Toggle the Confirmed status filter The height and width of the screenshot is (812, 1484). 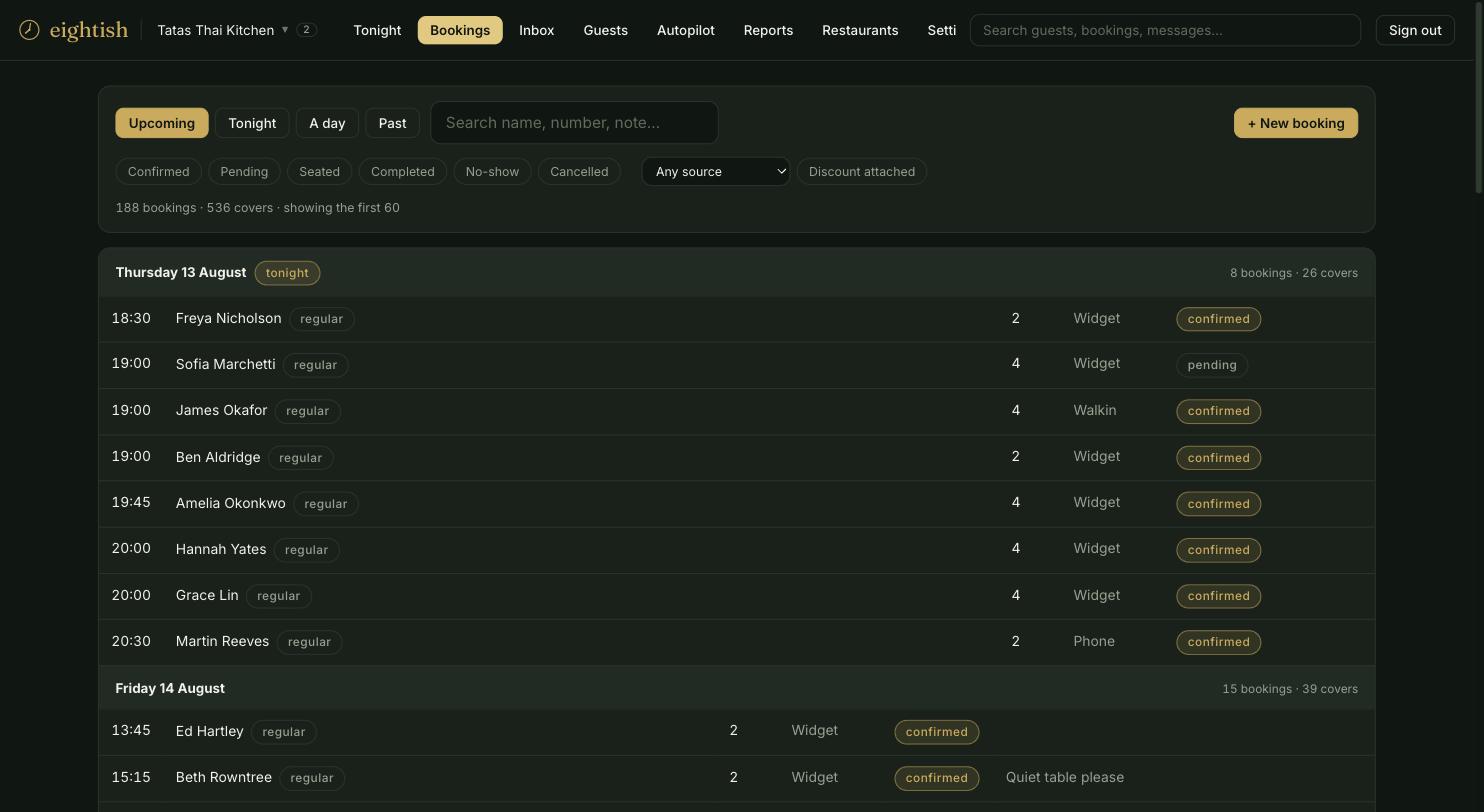pos(159,172)
